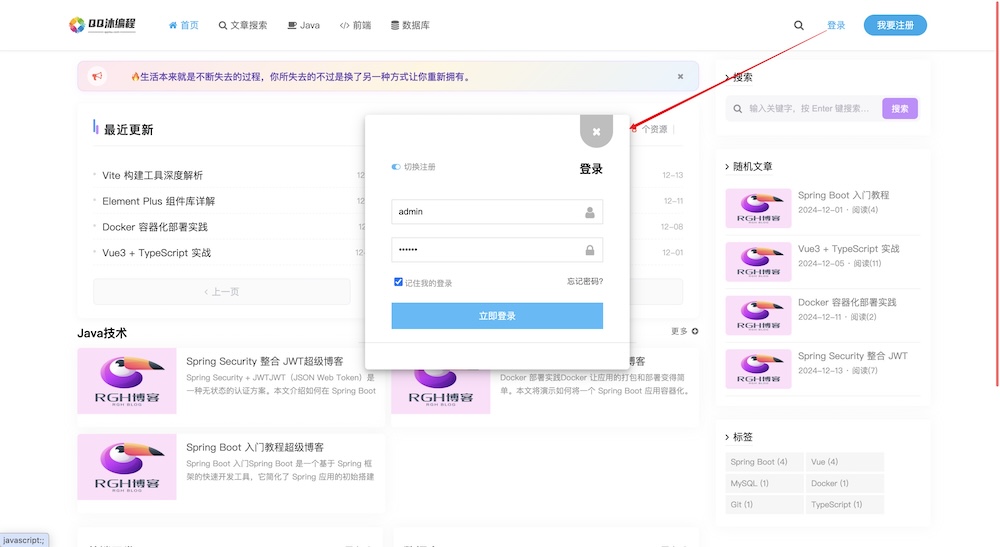Click the 登录 link in header
This screenshot has height=547, width=1000.
click(836, 26)
